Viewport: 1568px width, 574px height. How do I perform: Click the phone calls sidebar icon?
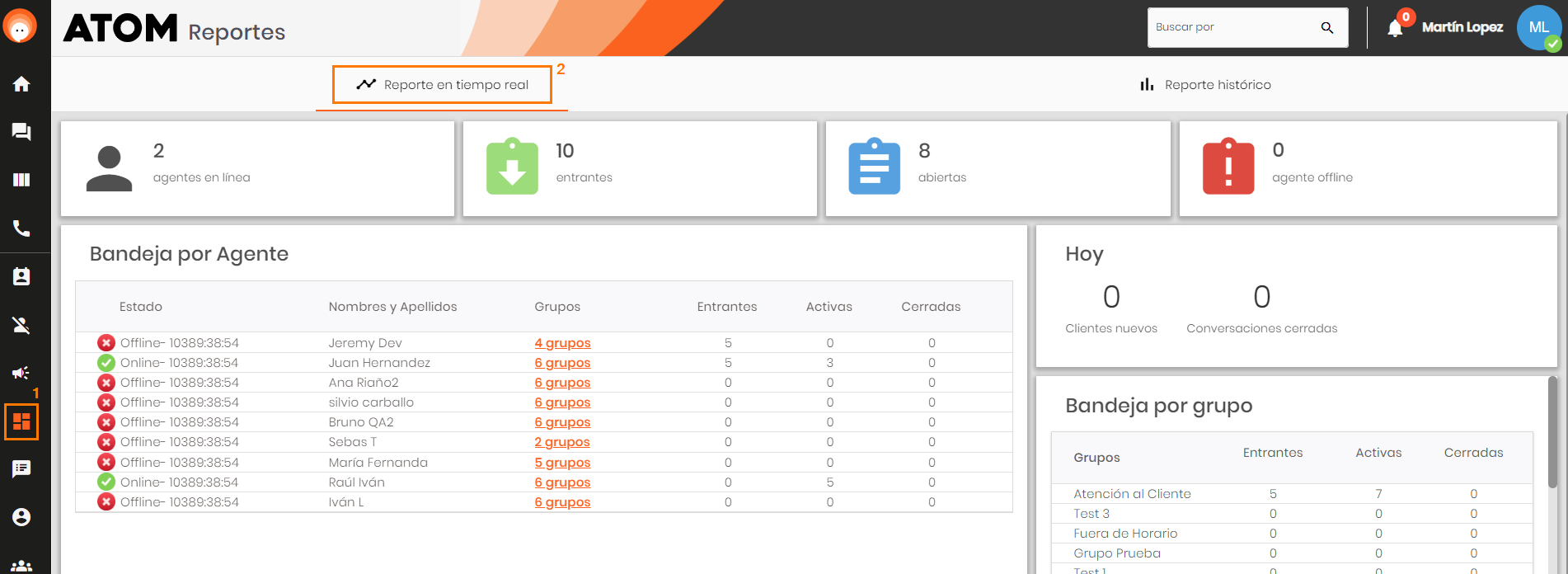[x=21, y=228]
